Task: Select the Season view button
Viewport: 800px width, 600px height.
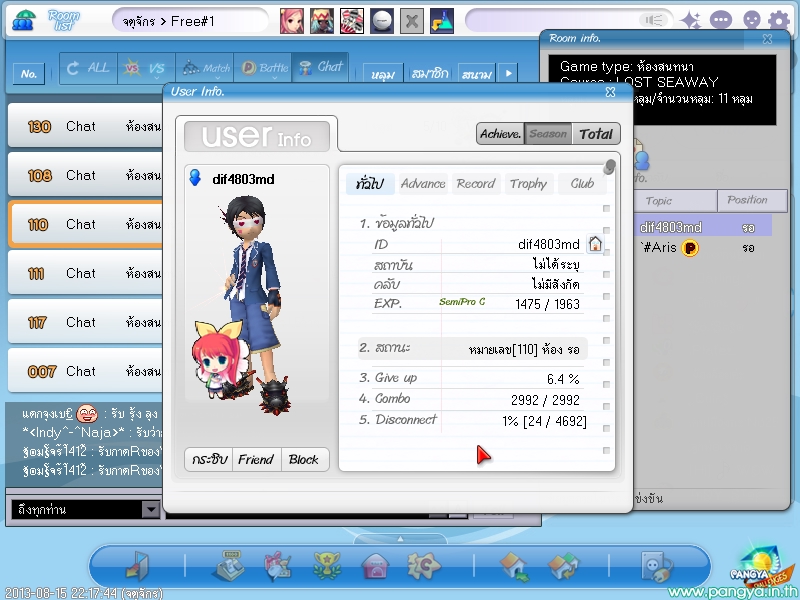Action: pos(548,134)
